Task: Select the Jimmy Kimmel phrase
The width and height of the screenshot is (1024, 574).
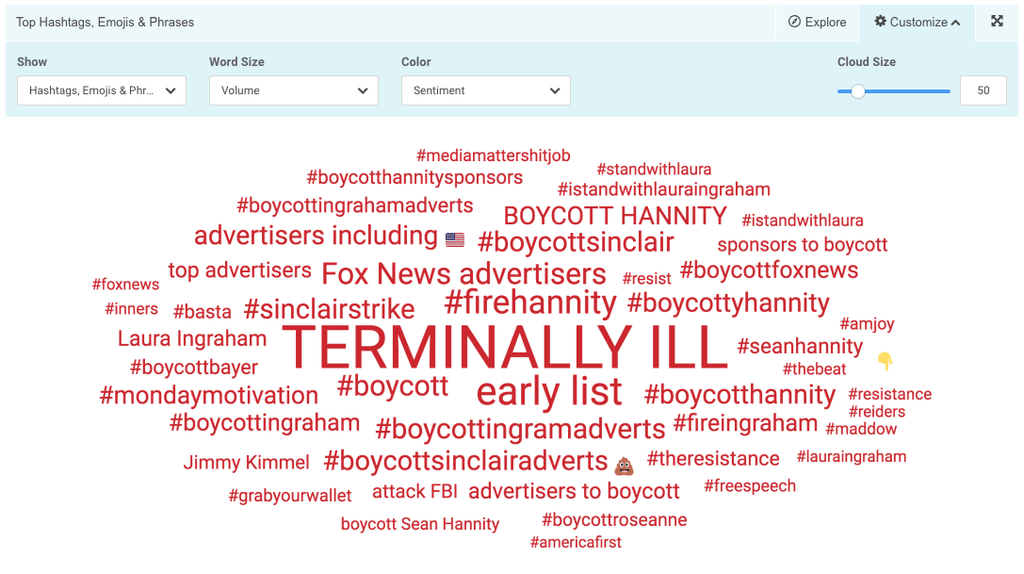Action: (246, 462)
